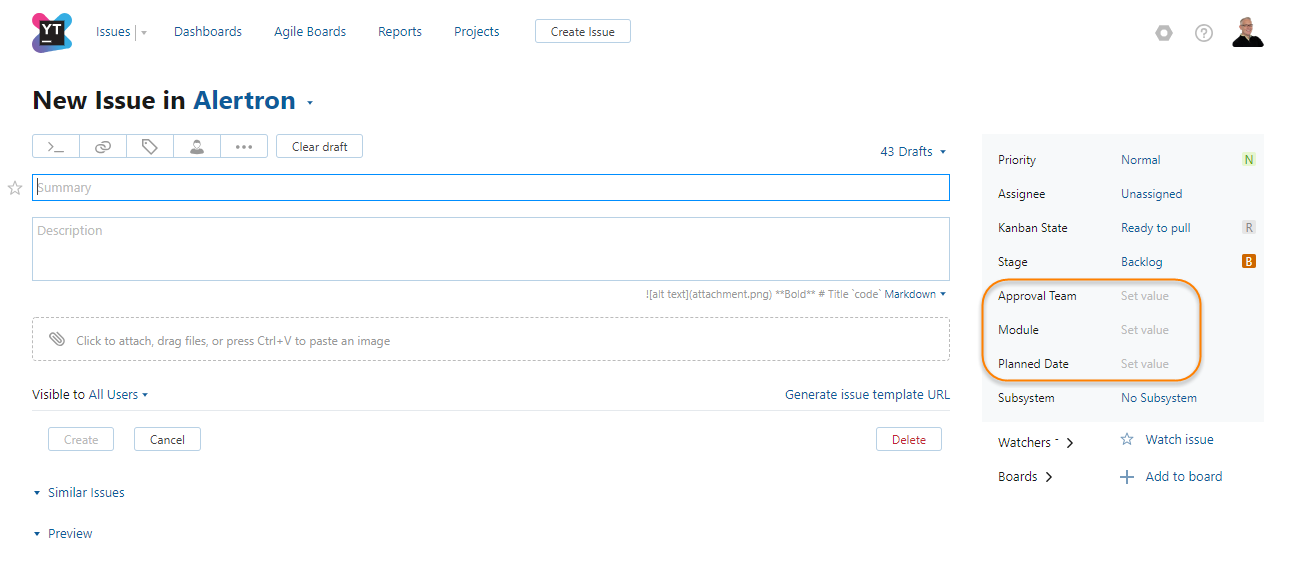The height and width of the screenshot is (571, 1296).
Task: Click the green N priority badge
Action: (1249, 160)
